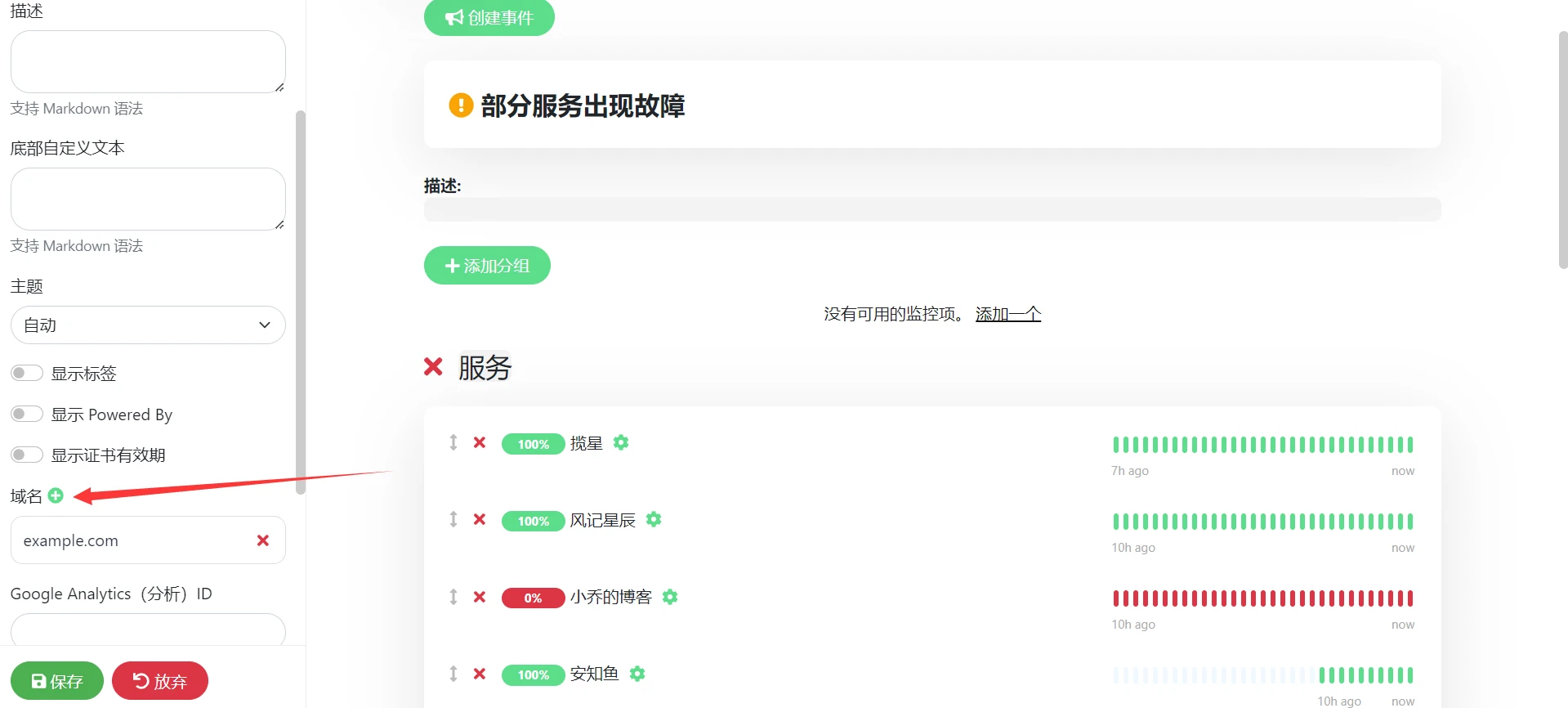Turn on 显示证书有效期 switch
Screen dimensions: 1568x708
pos(27,455)
